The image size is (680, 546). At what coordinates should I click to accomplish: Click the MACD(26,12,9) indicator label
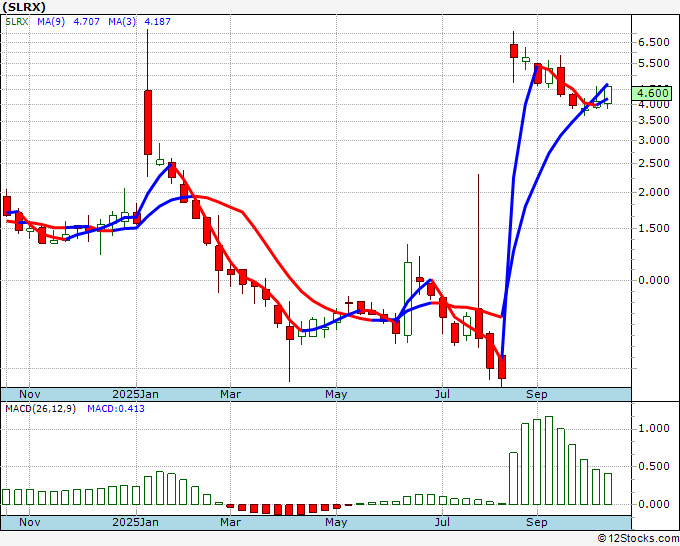coord(40,409)
